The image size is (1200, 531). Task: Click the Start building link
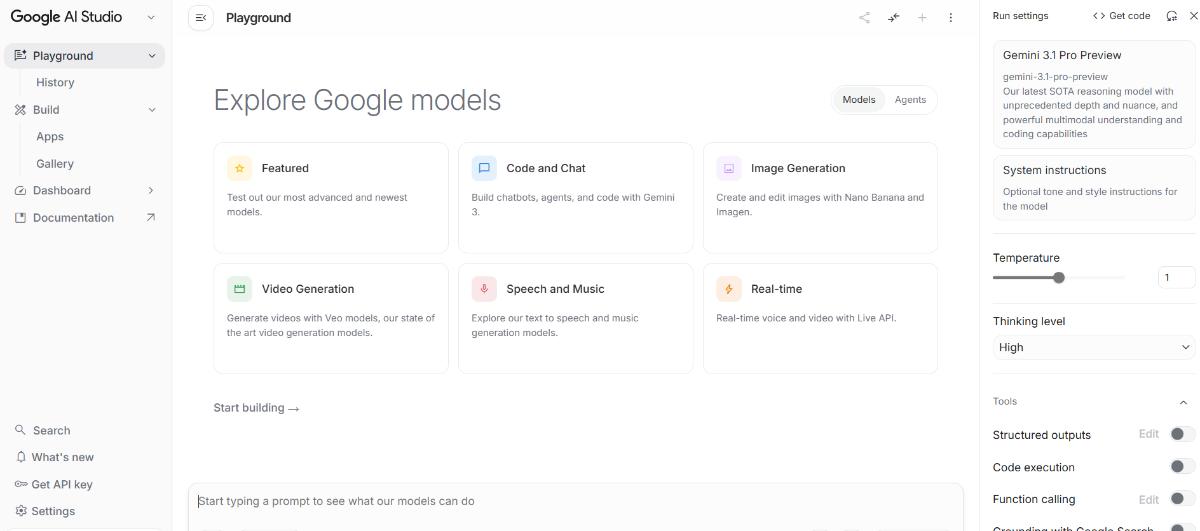tap(256, 408)
